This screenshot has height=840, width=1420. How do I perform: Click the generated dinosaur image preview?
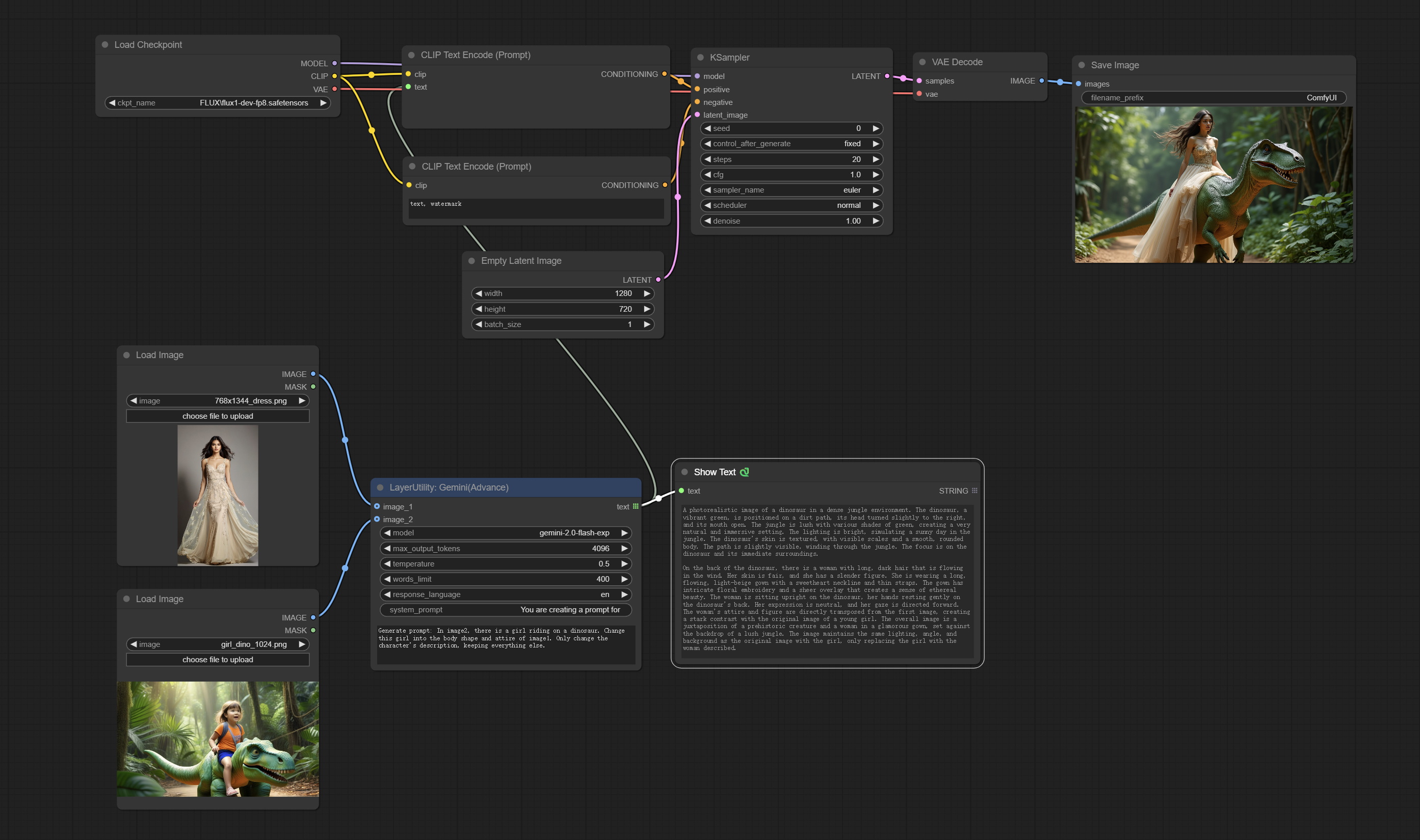click(x=1214, y=184)
